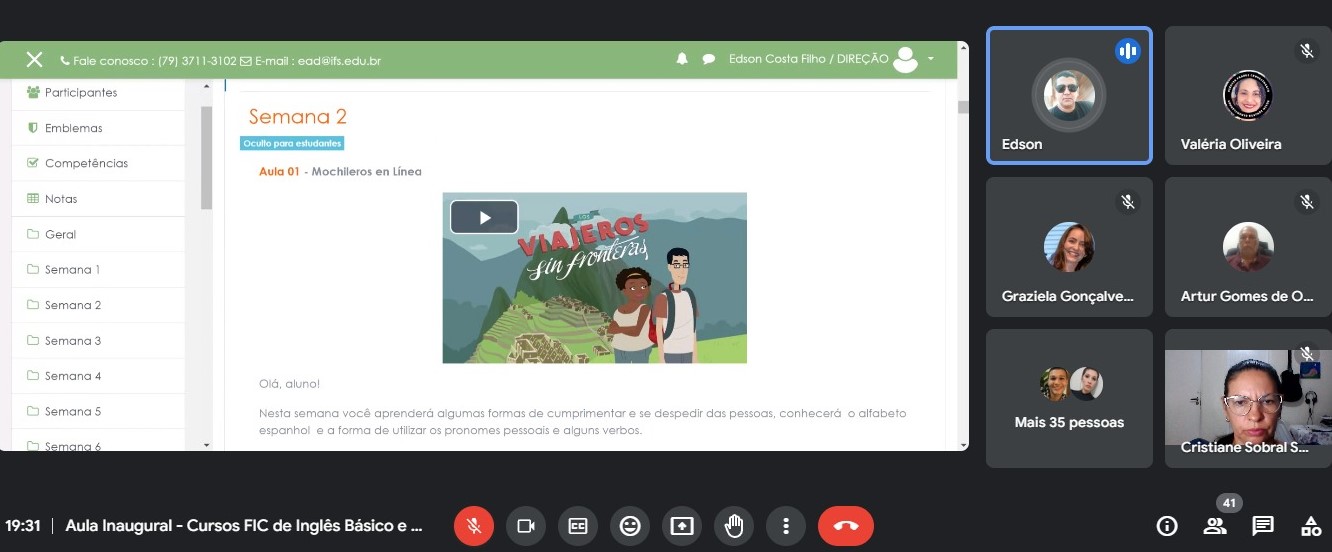
Task: Click the 41 participant count badge
Action: (1230, 503)
